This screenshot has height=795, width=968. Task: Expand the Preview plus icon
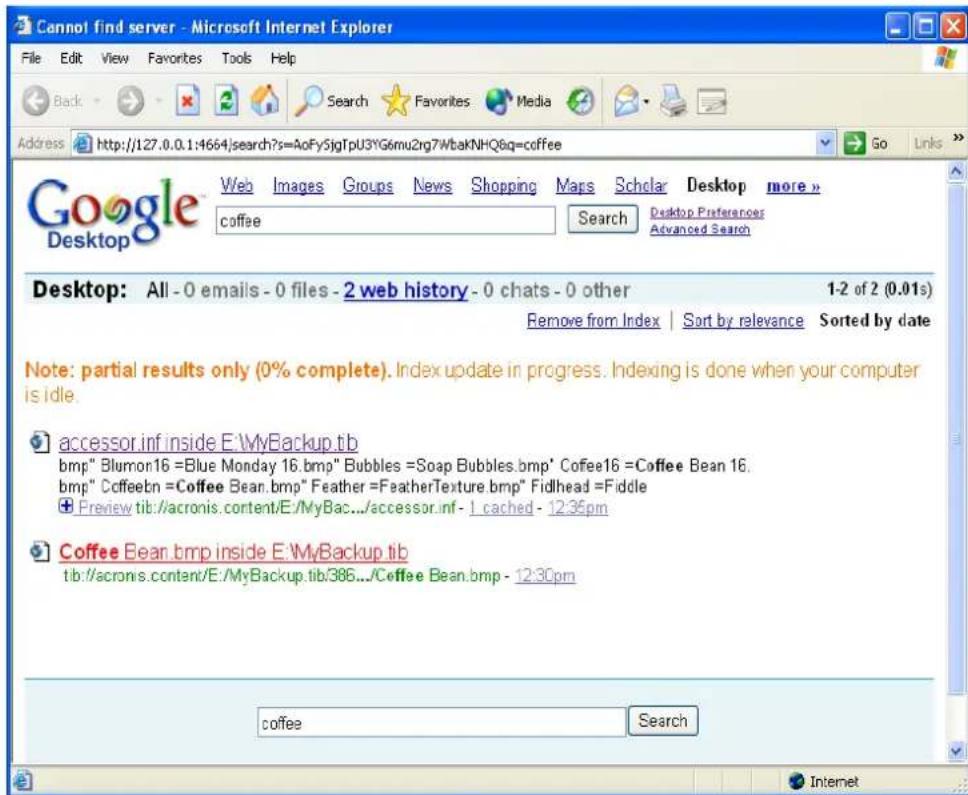point(65,507)
